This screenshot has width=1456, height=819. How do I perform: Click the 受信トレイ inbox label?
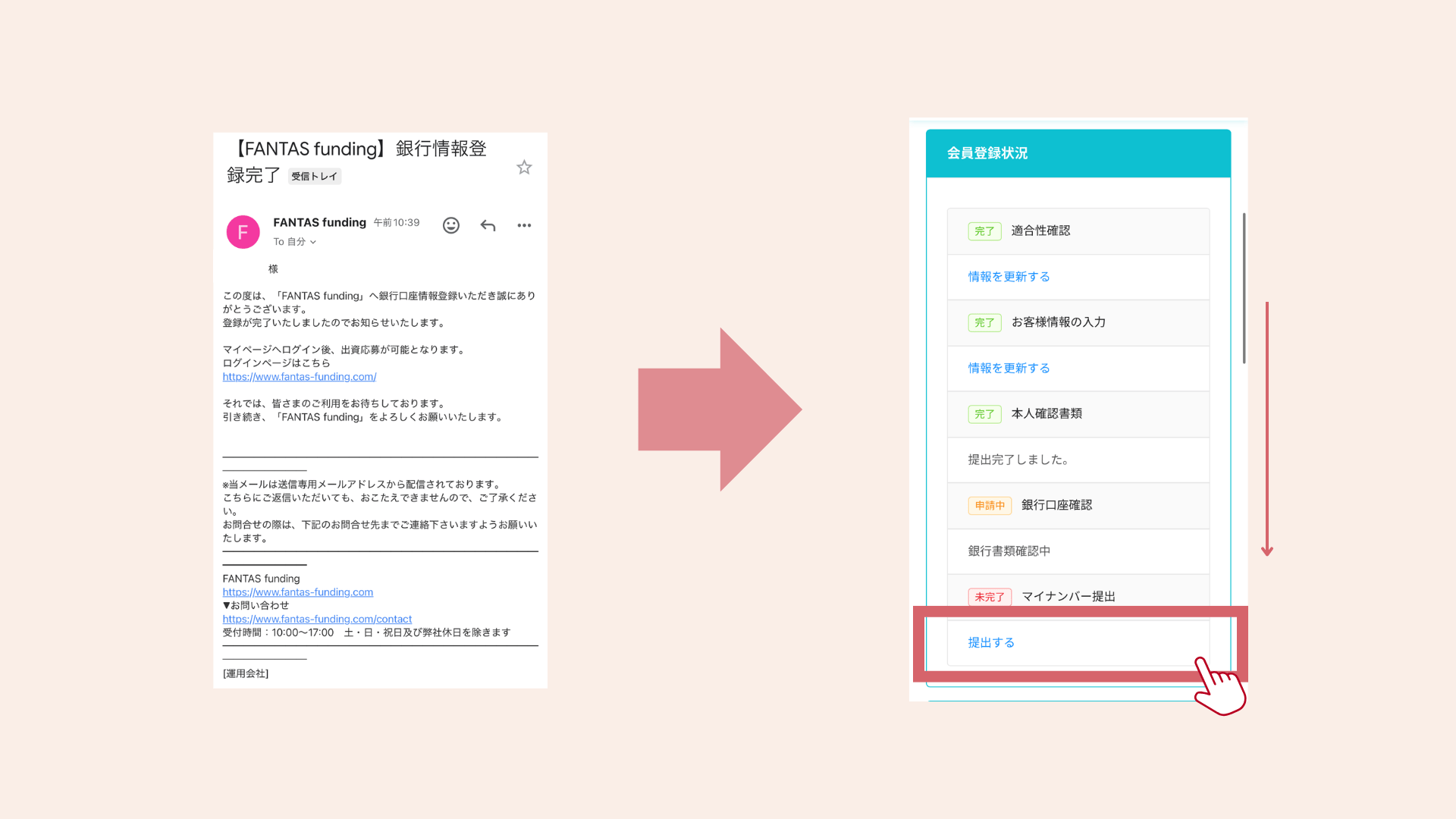click(x=315, y=176)
